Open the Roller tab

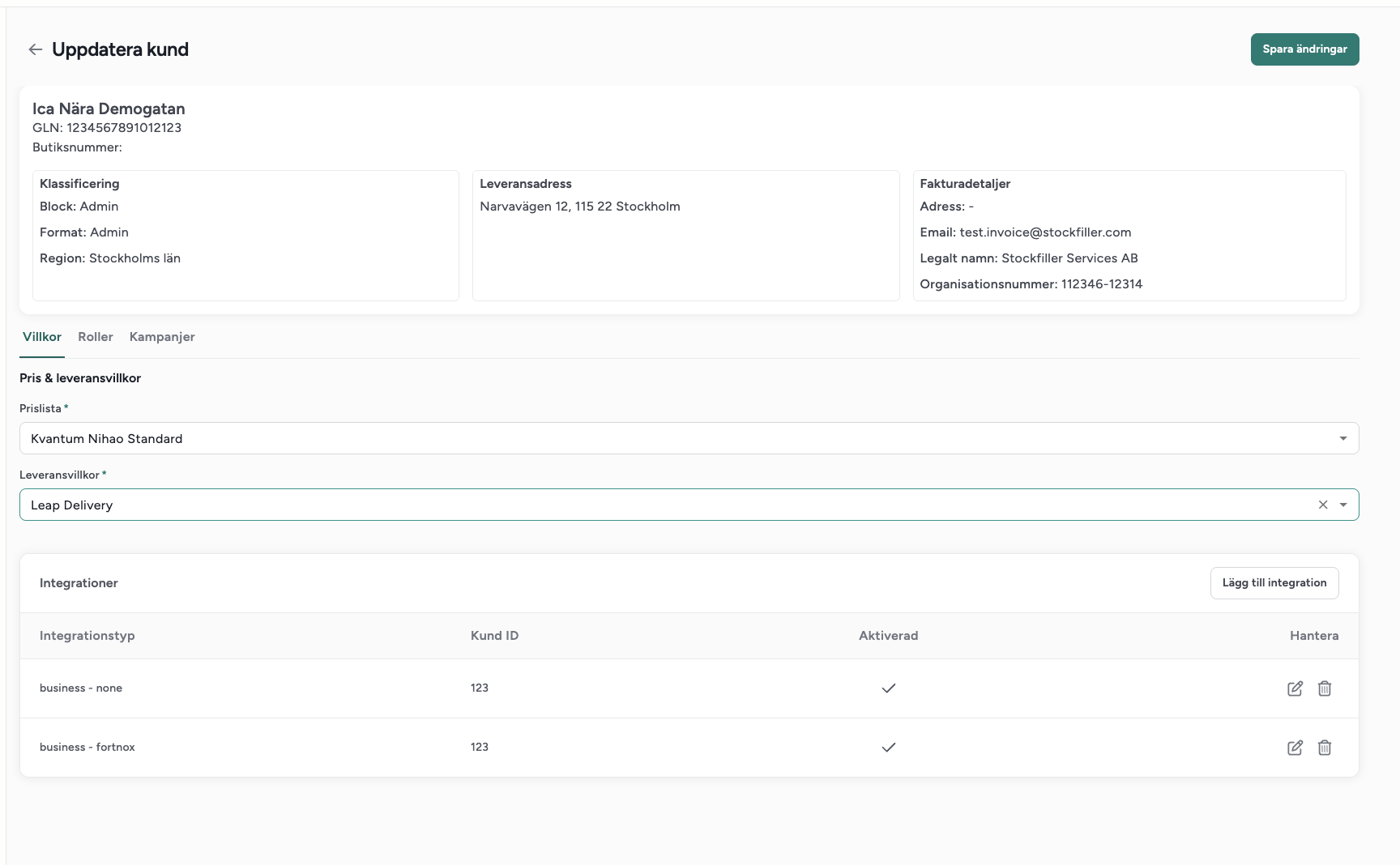(96, 337)
